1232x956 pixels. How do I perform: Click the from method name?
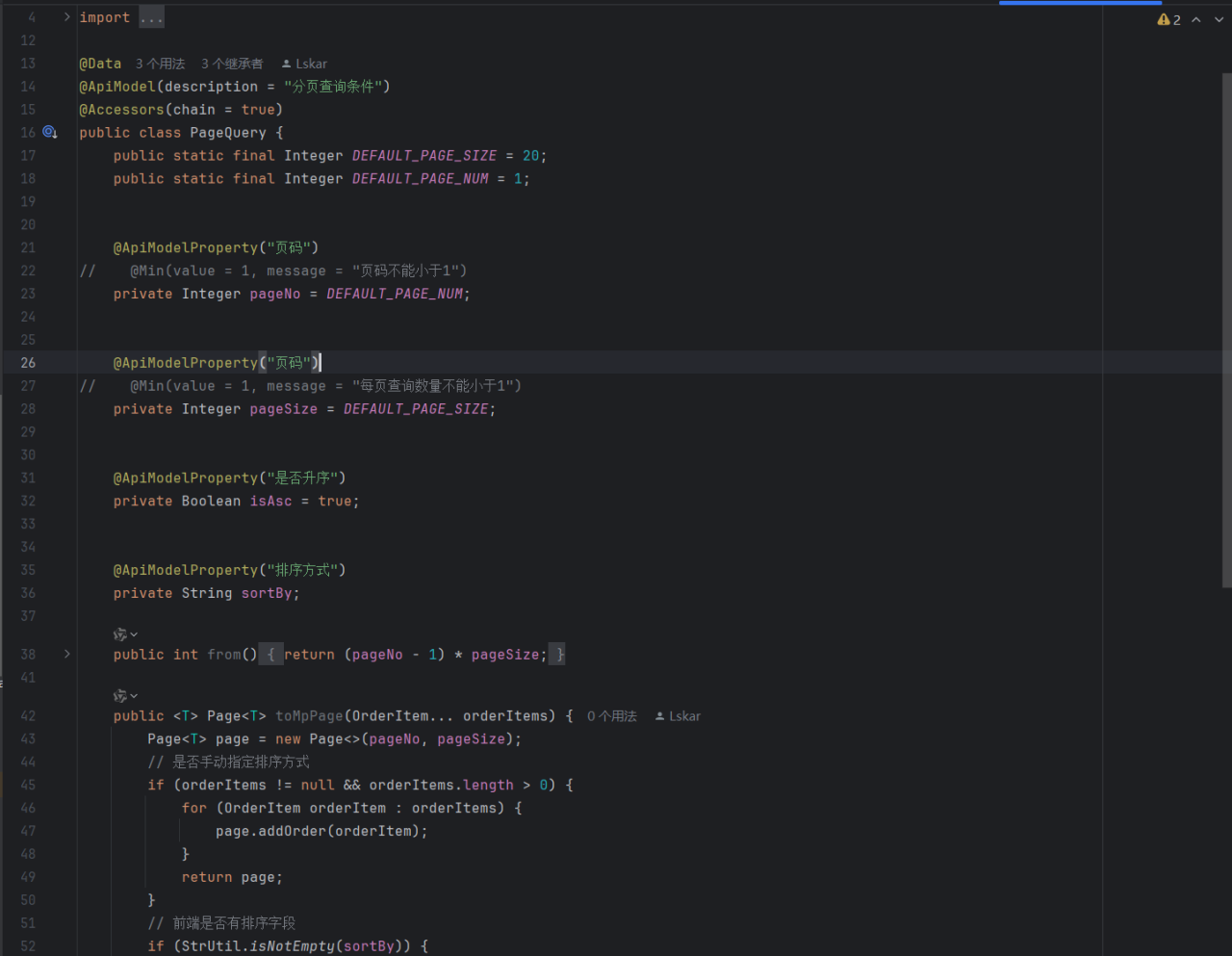coord(224,655)
